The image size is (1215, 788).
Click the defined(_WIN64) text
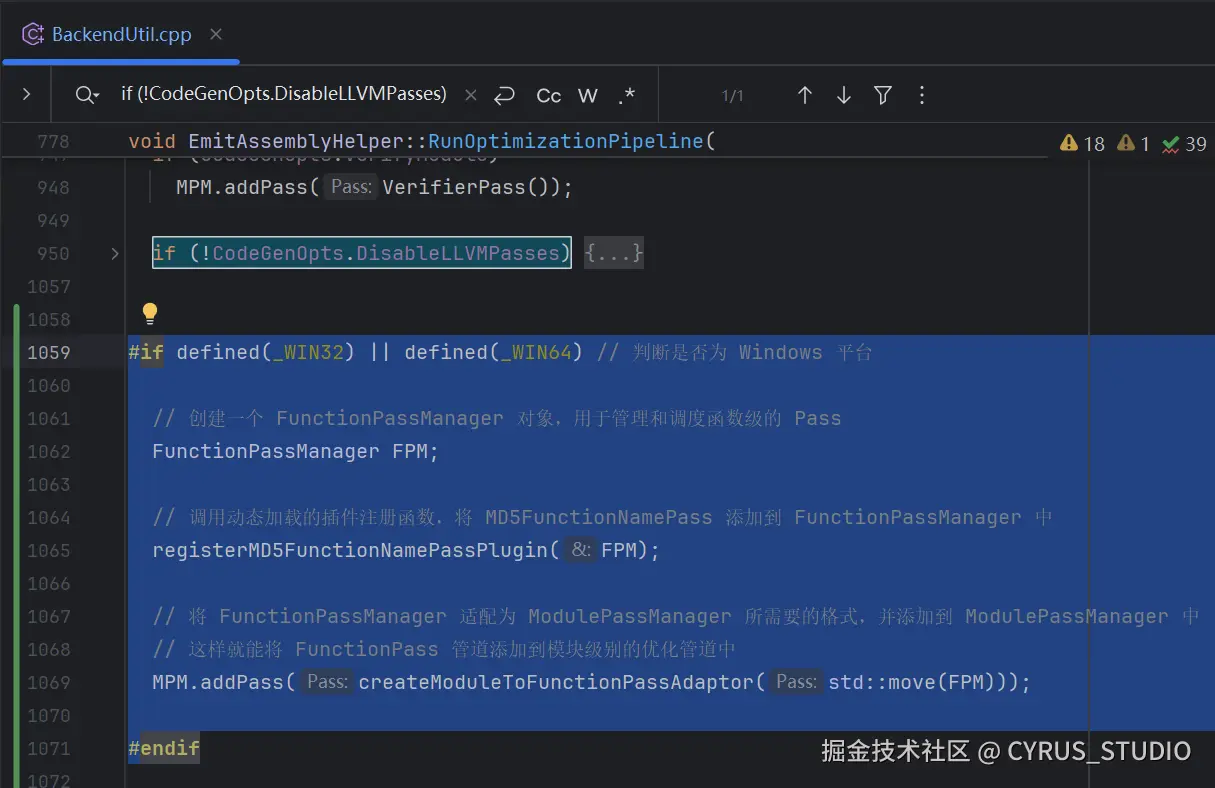tap(493, 352)
